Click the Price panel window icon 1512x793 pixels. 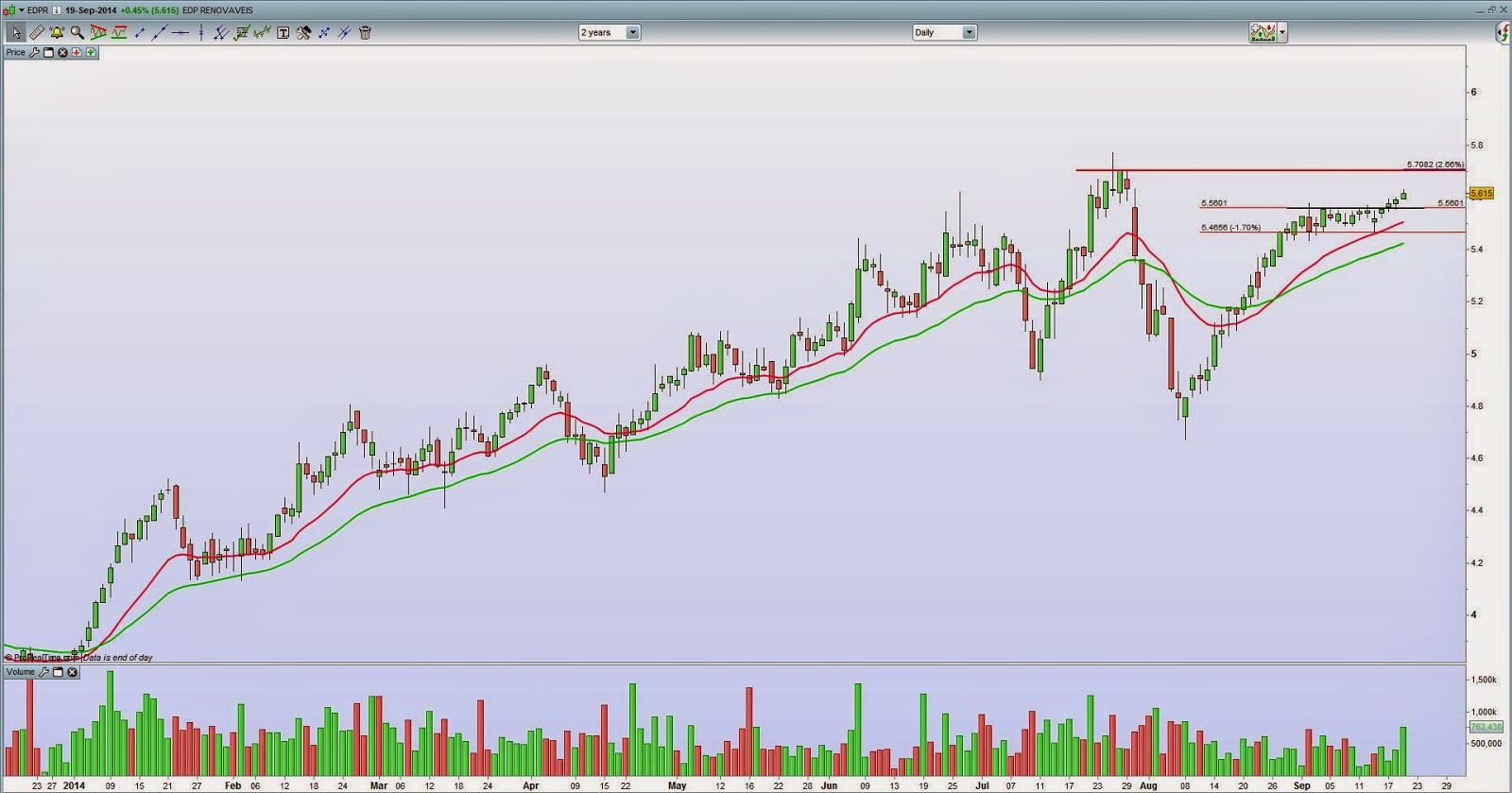click(48, 52)
